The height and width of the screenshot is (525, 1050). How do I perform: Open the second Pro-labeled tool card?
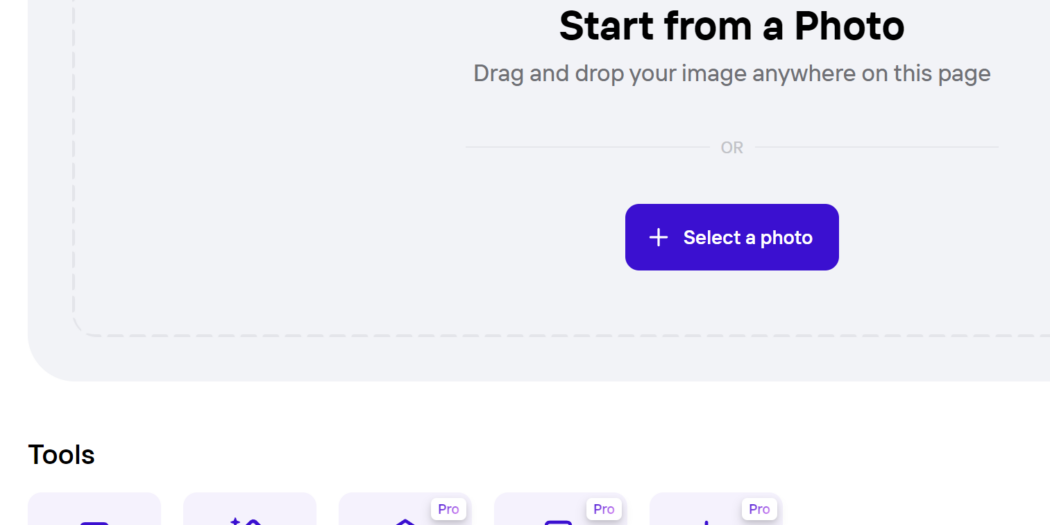(x=560, y=510)
